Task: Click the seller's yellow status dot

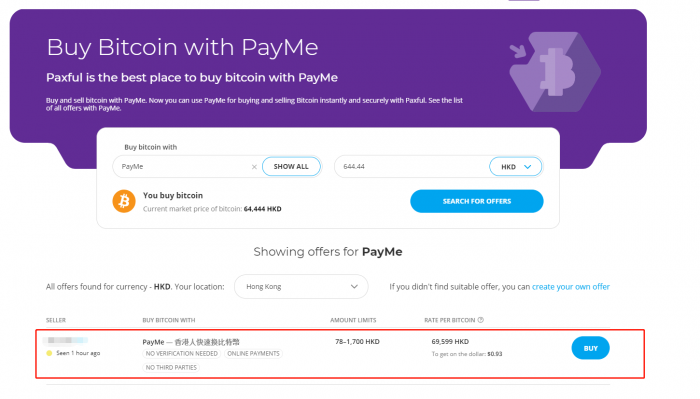Action: 49,353
